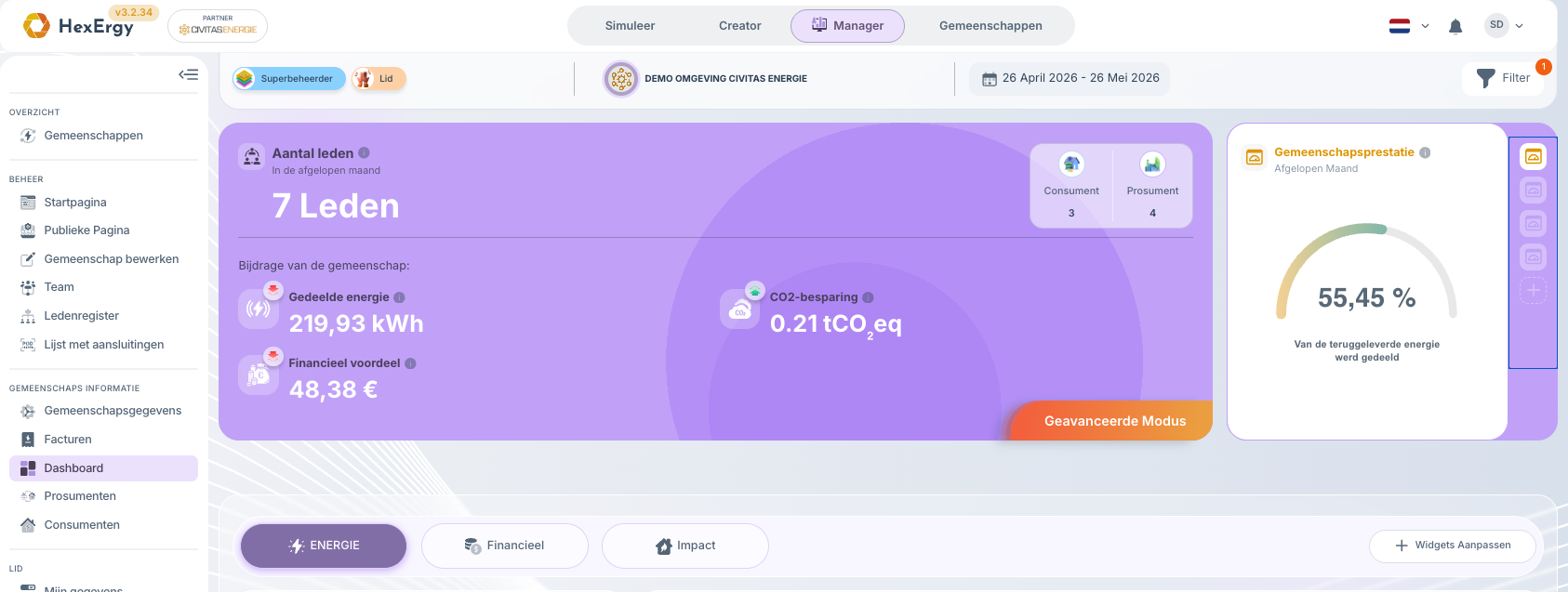Select the second widget slide icon
Viewport: 1568px width, 592px height.
pyautogui.click(x=1533, y=190)
